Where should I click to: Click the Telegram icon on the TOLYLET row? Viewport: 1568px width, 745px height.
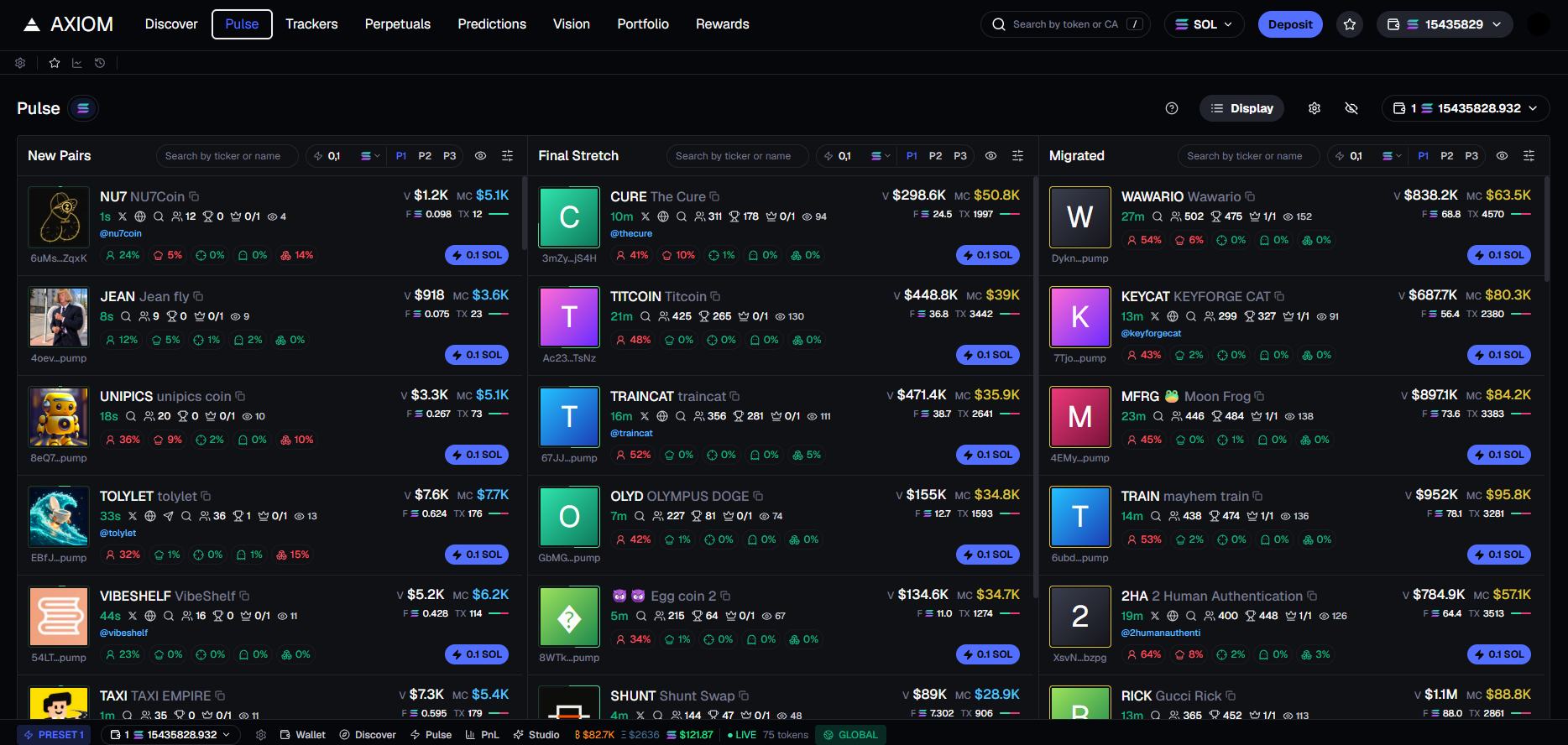[168, 516]
